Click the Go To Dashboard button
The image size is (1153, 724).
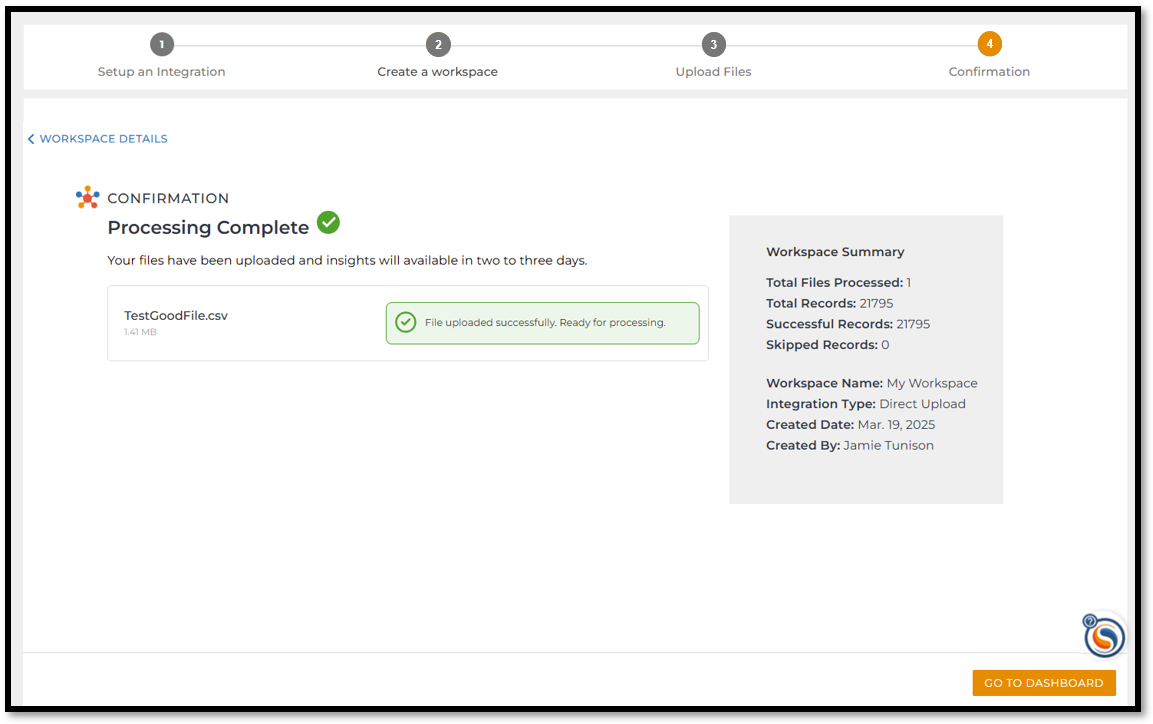pos(1043,683)
